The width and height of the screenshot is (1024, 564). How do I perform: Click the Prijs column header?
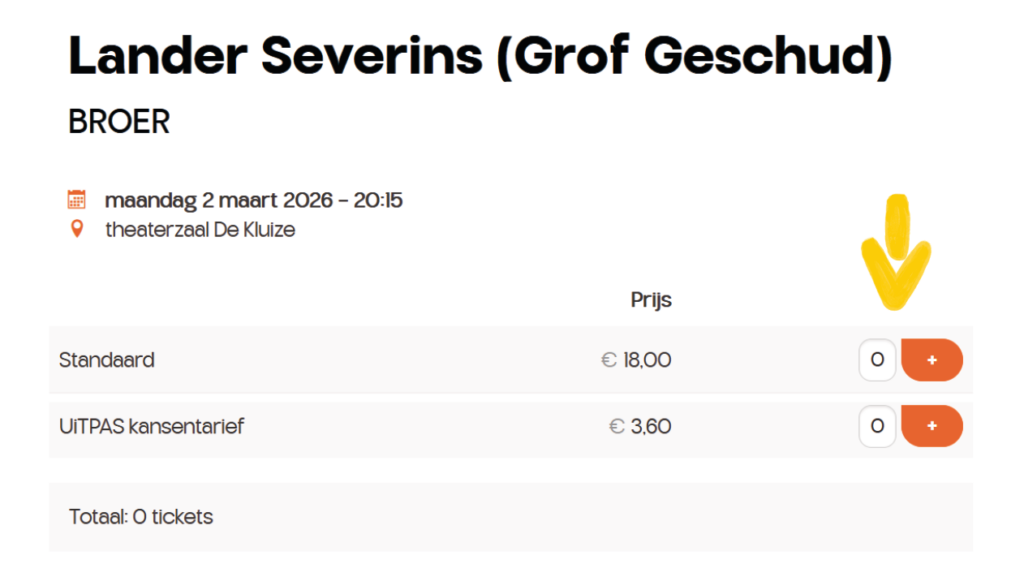point(651,300)
